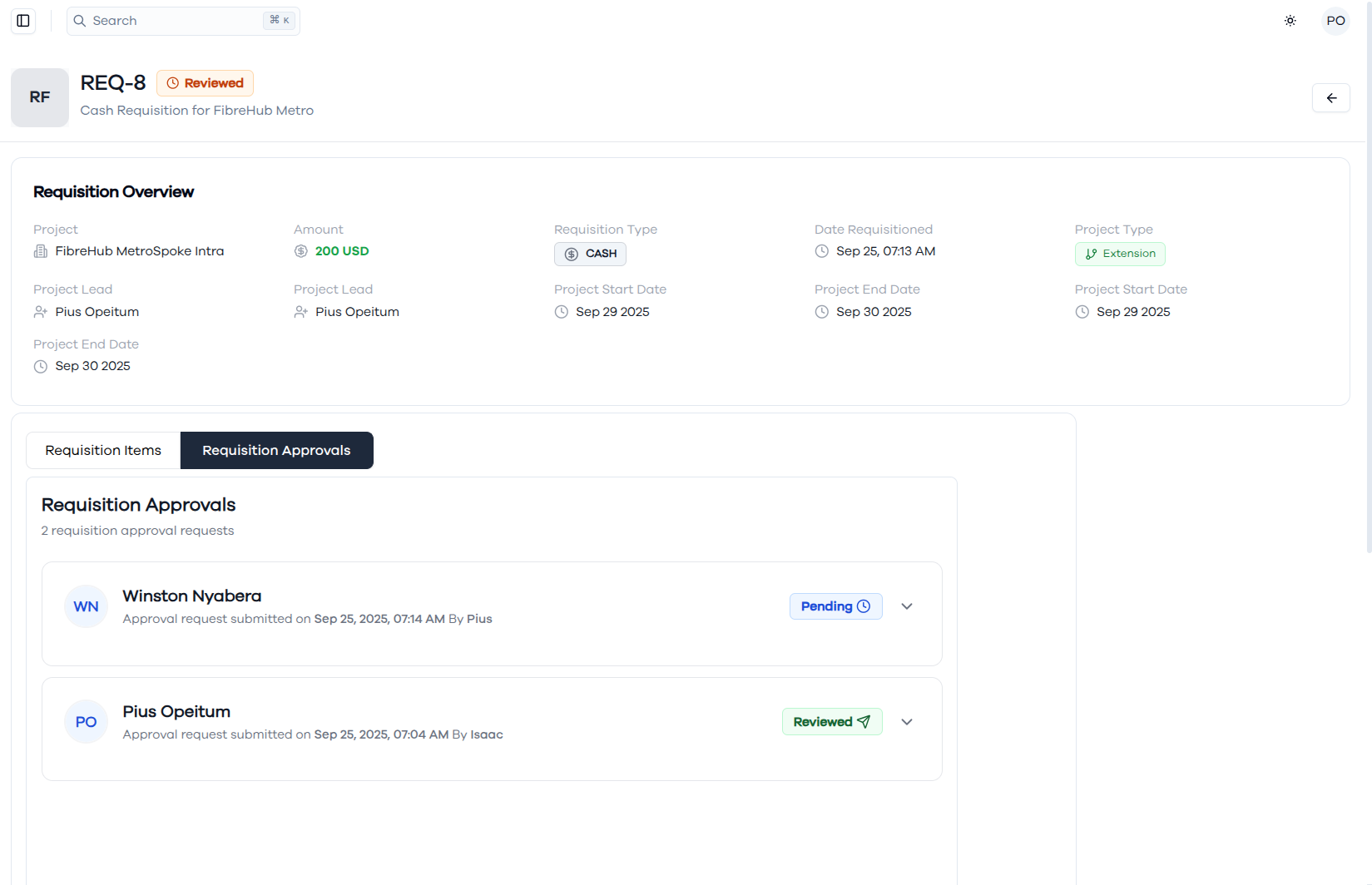The image size is (1372, 885).
Task: Click the RF requisition avatar tile
Action: [40, 97]
